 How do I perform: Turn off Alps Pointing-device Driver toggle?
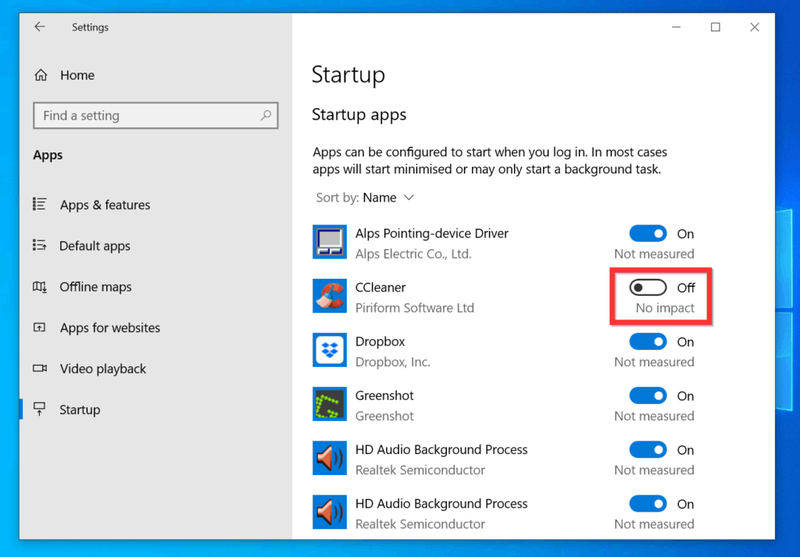click(x=648, y=234)
